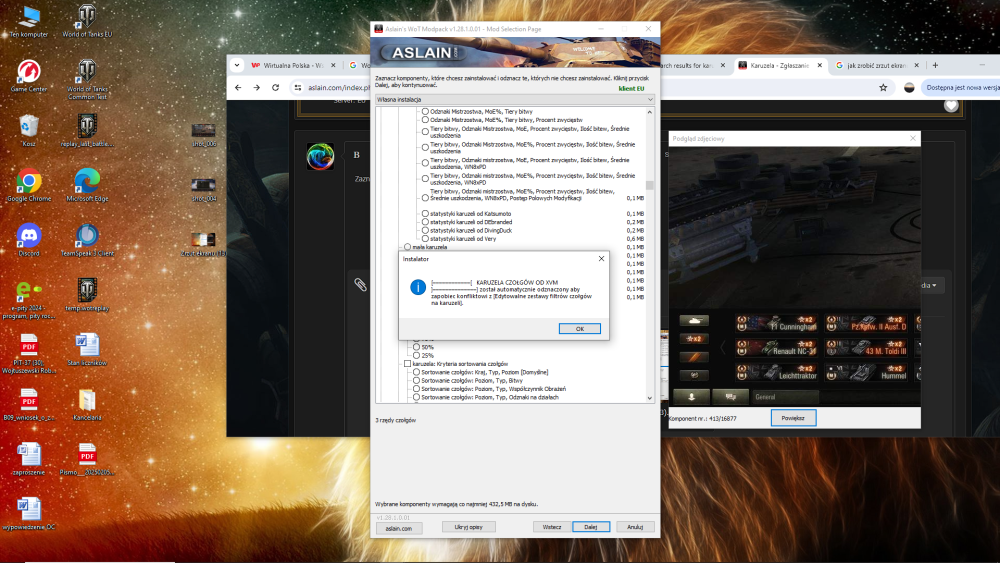Click mod list scrollbar down arrow
Image resolution: width=1000 pixels, height=563 pixels.
[x=650, y=398]
